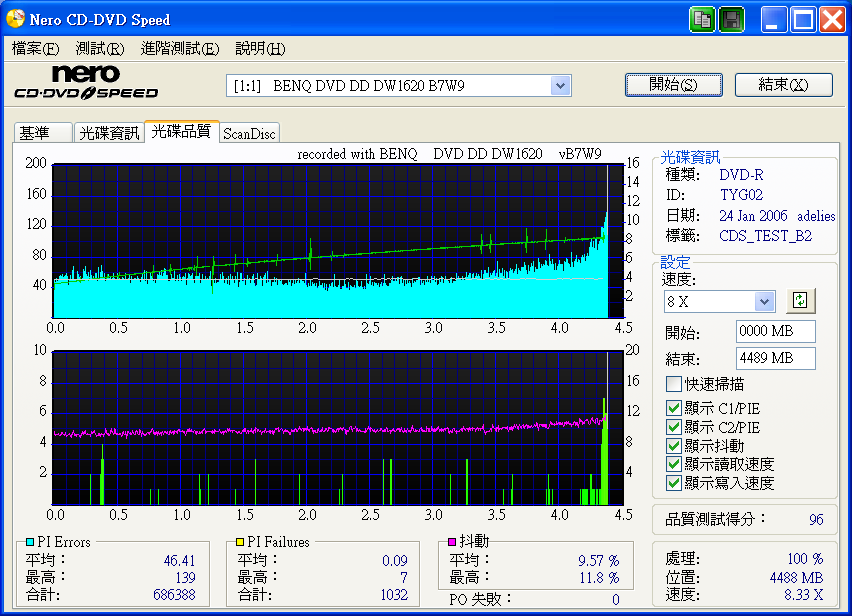Image resolution: width=852 pixels, height=616 pixels.
Task: Click the PI Errors cyan legend square
Action: point(30,542)
